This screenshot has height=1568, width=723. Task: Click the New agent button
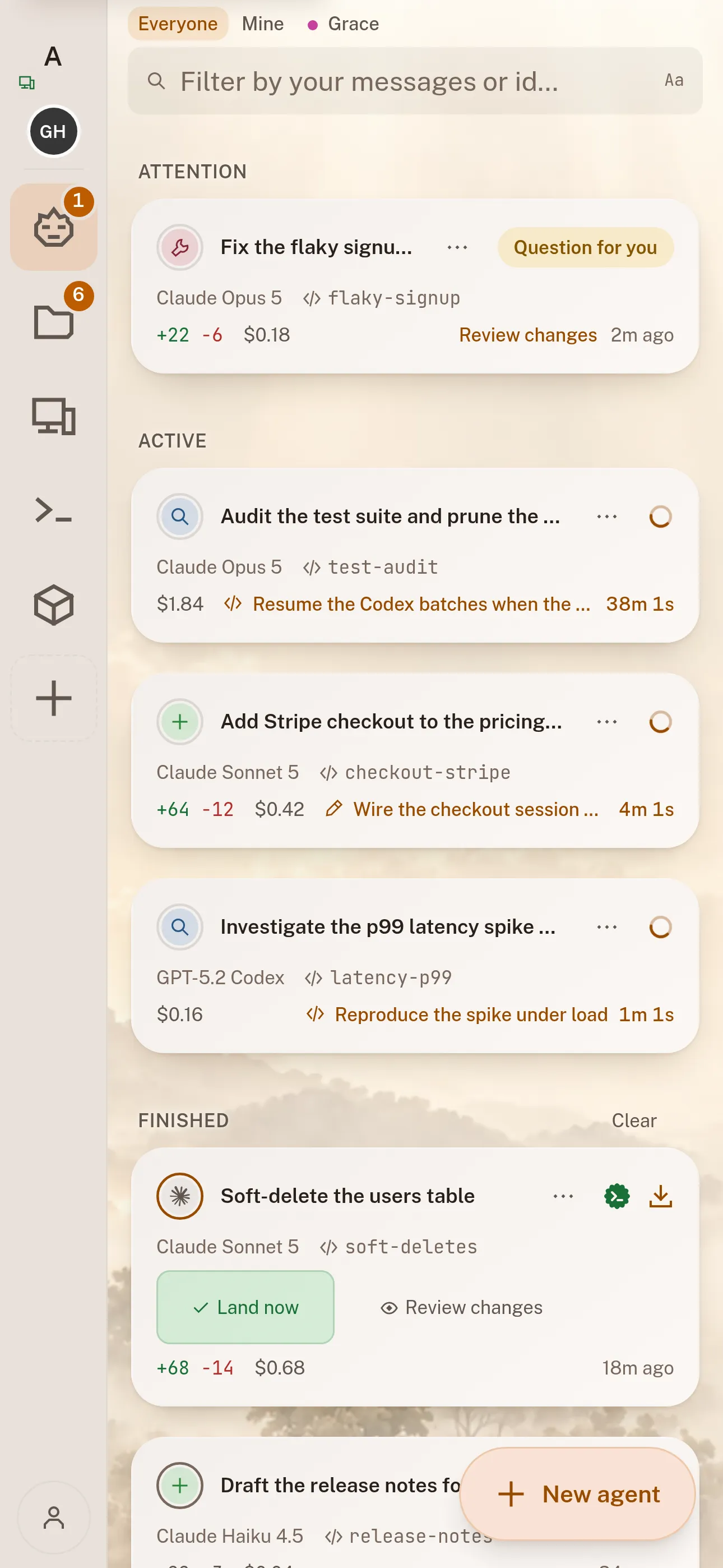pyautogui.click(x=577, y=1494)
